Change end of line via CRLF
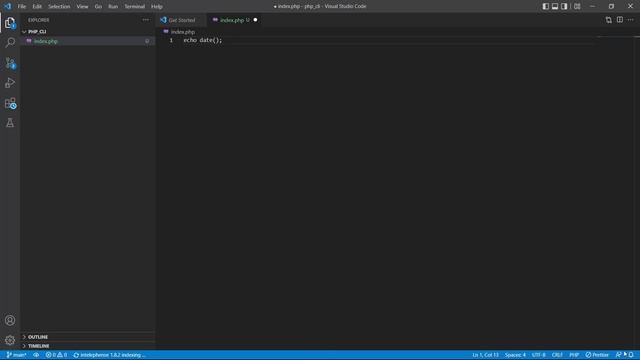This screenshot has width=640, height=360. (557, 355)
